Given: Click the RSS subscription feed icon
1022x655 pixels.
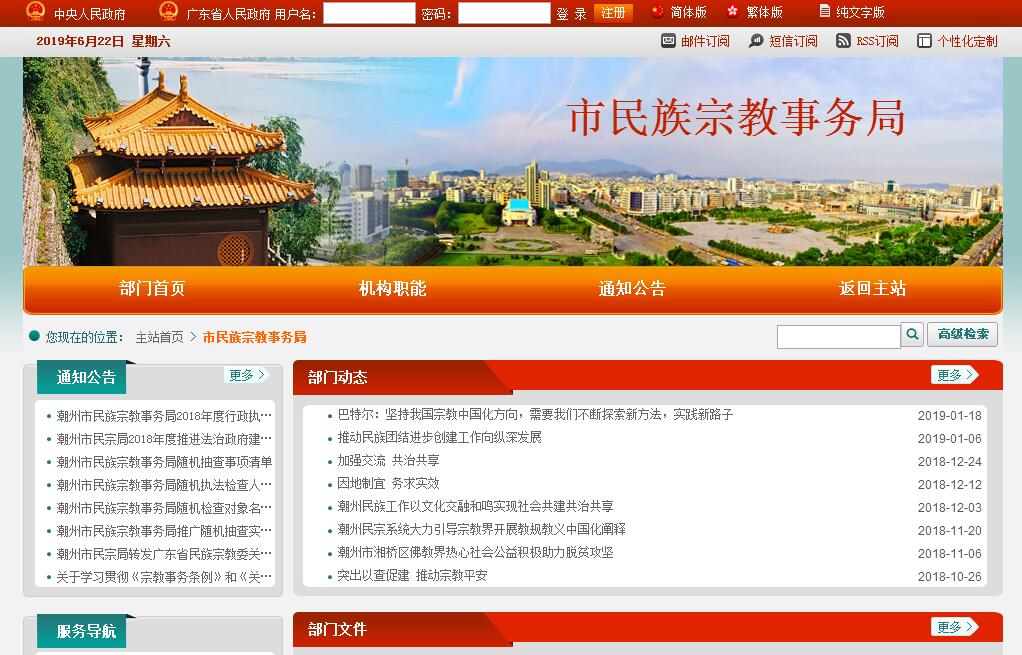Looking at the screenshot, I should tap(843, 41).
